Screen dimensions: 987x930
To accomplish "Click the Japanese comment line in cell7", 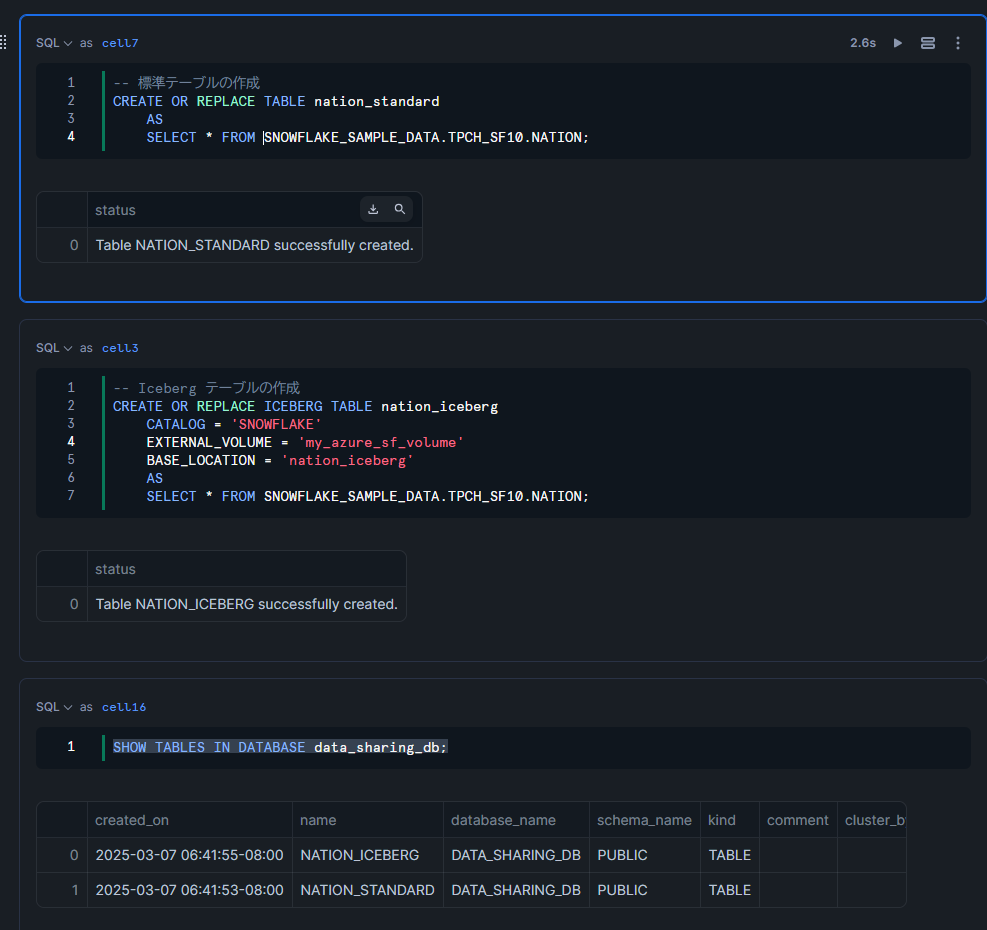I will (x=186, y=82).
